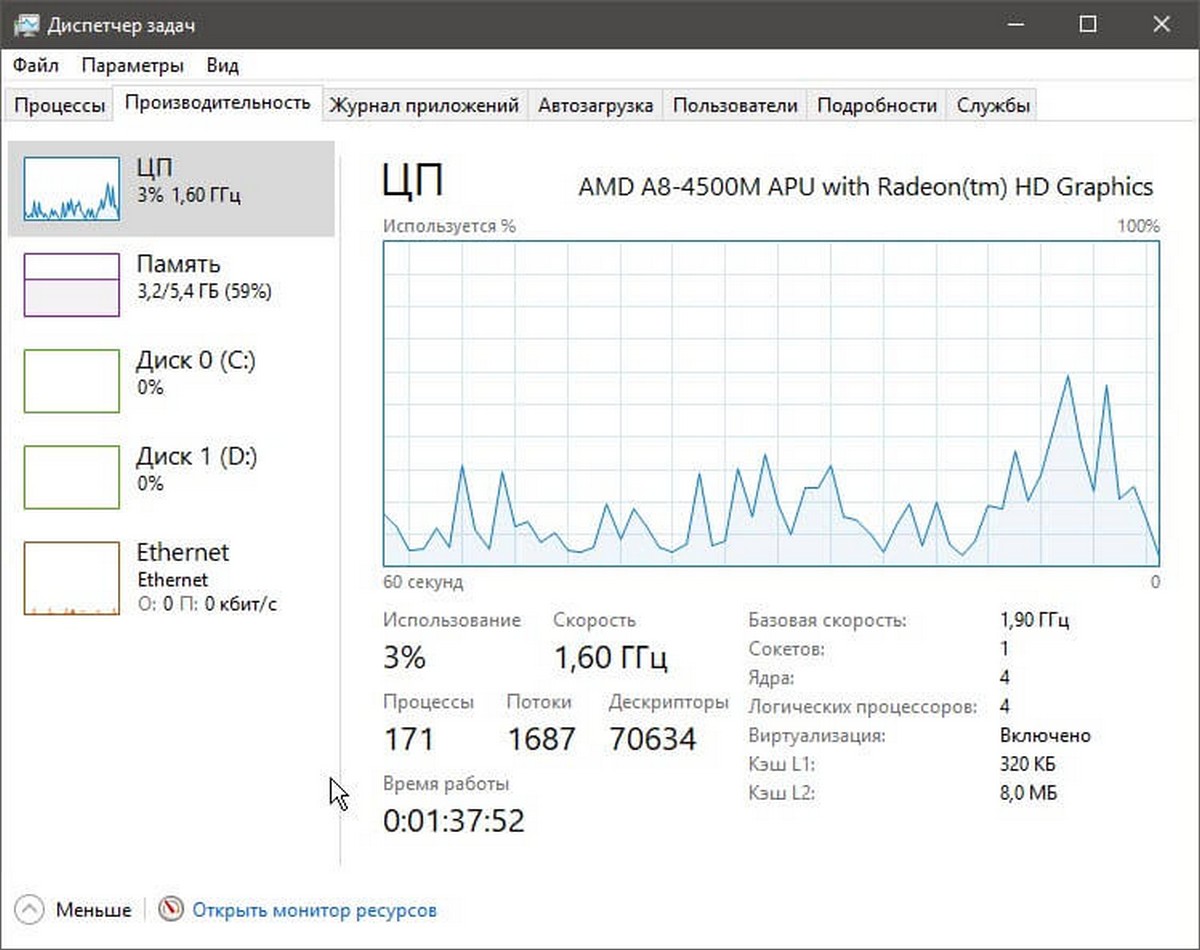This screenshot has width=1200, height=950.
Task: Click the Ядра label
Action: (771, 678)
